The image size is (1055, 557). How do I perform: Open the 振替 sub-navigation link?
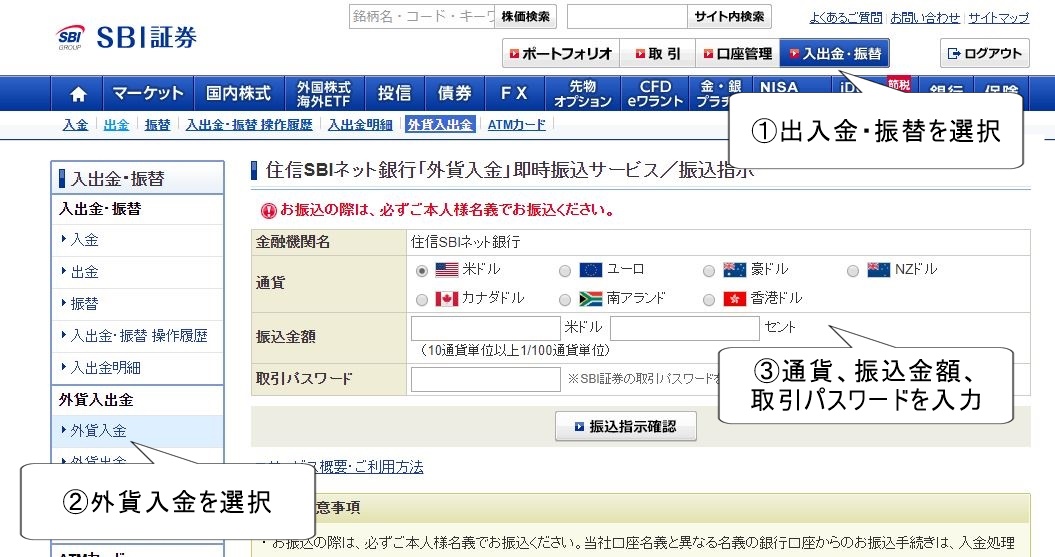[x=157, y=124]
